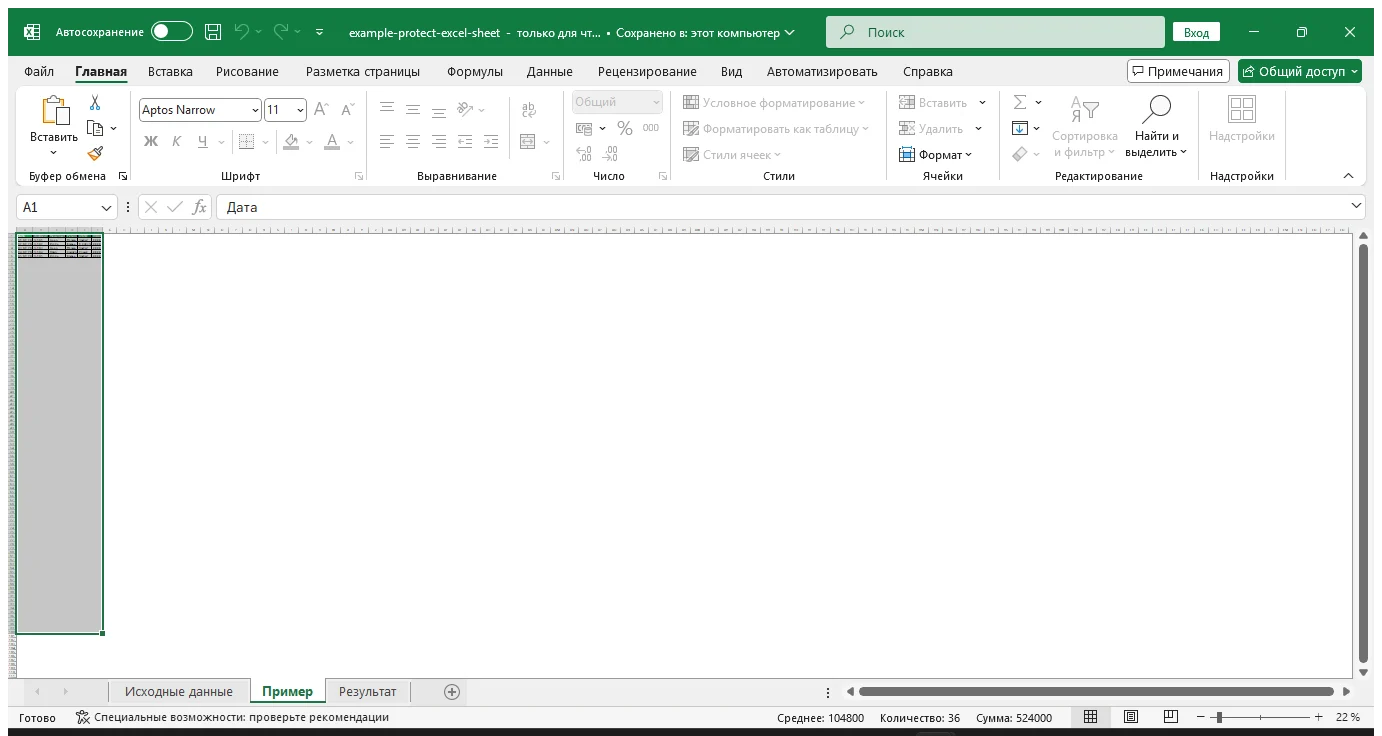Open the font name Aptos Narrow dropdown
The height and width of the screenshot is (736, 1382).
click(256, 110)
